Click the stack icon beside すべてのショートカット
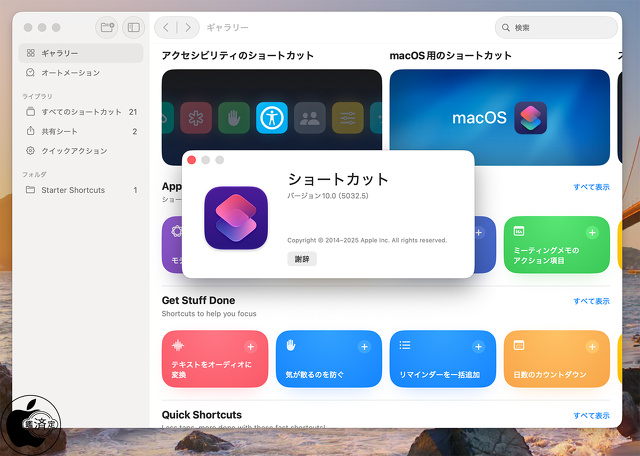Image resolution: width=640 pixels, height=456 pixels. coord(30,112)
